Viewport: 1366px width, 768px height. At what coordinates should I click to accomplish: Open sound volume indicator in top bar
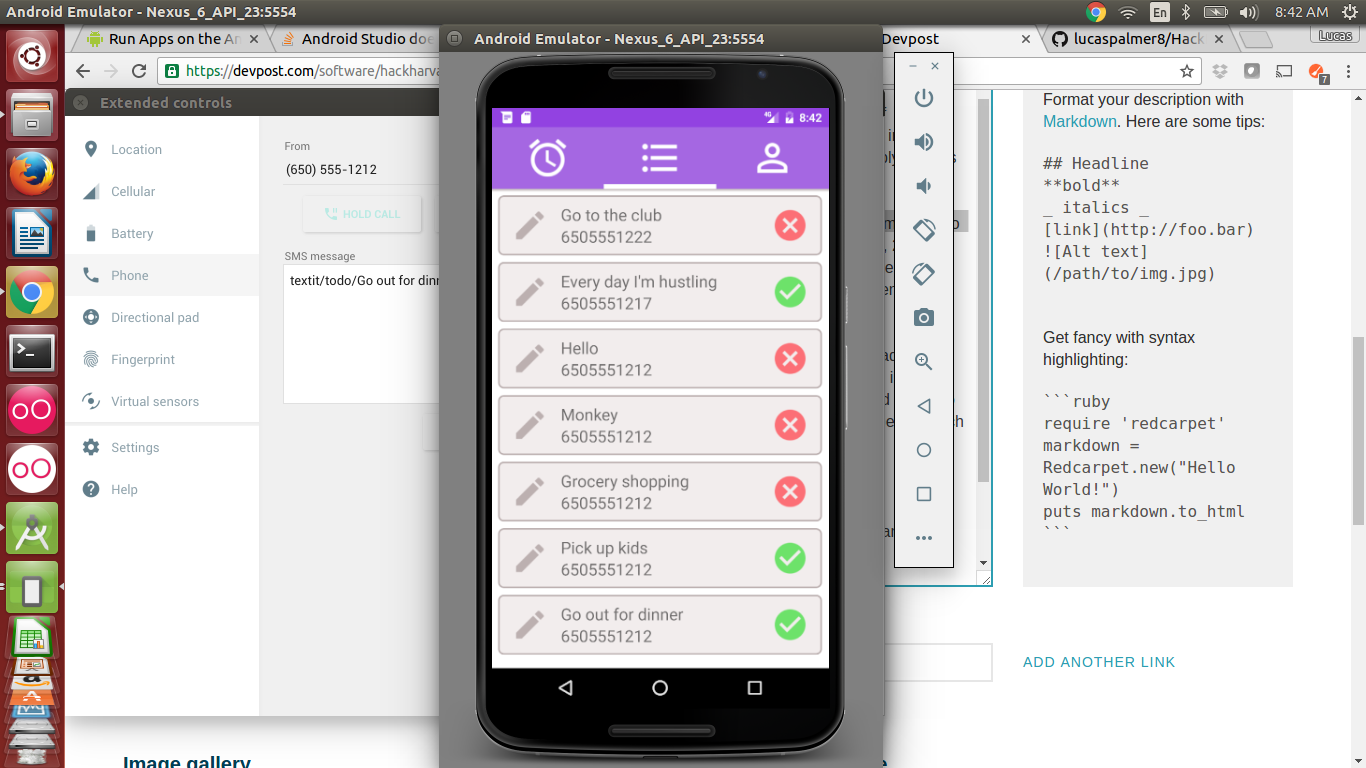(x=1248, y=12)
